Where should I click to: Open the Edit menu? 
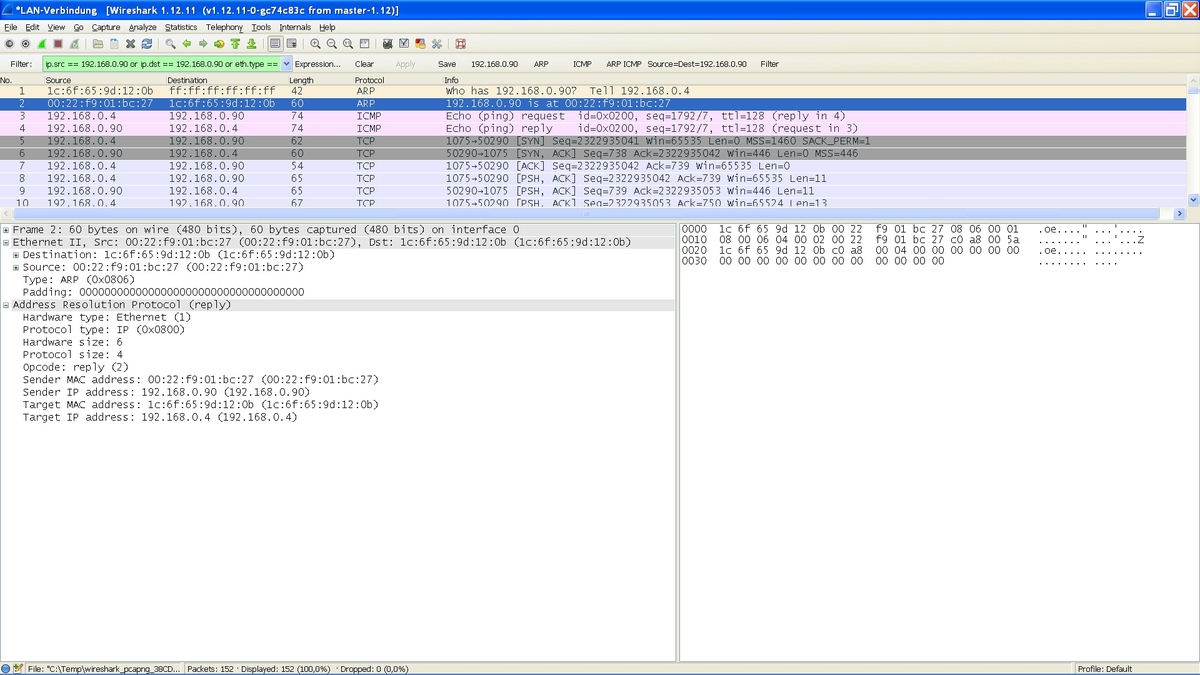[x=33, y=27]
